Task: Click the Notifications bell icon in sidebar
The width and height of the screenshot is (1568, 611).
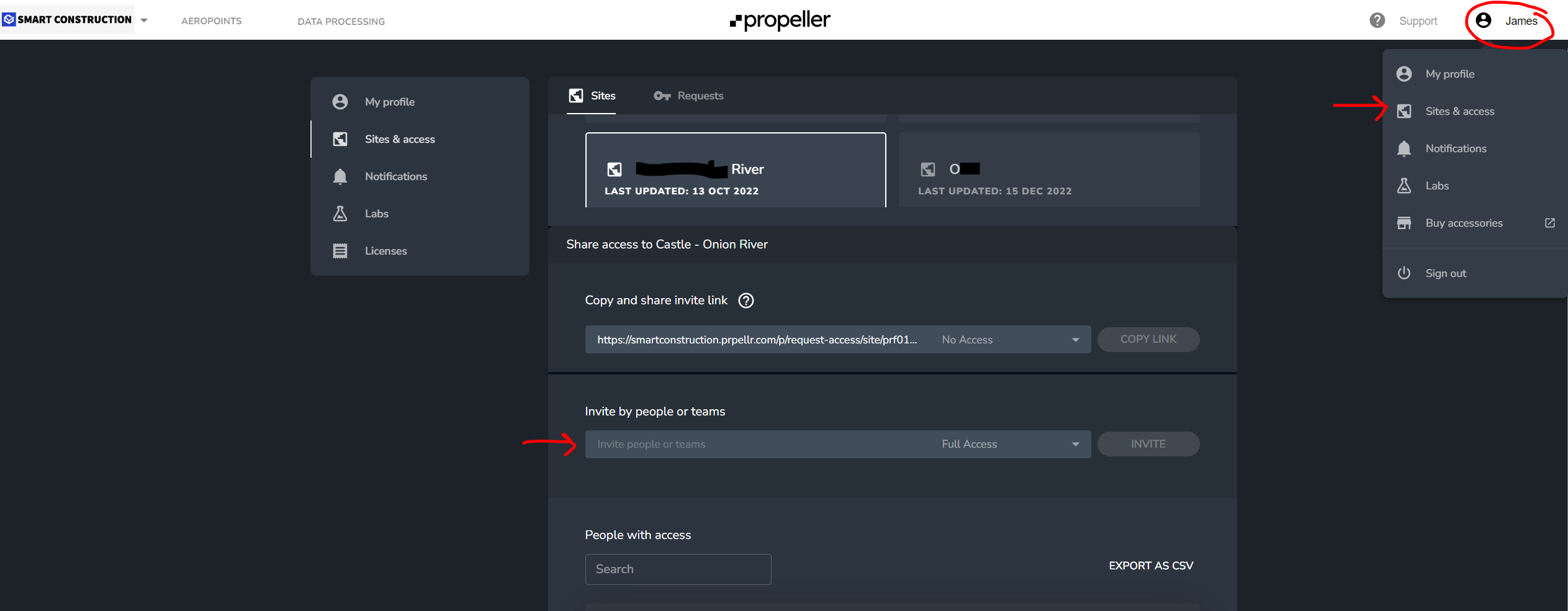Action: coord(340,176)
